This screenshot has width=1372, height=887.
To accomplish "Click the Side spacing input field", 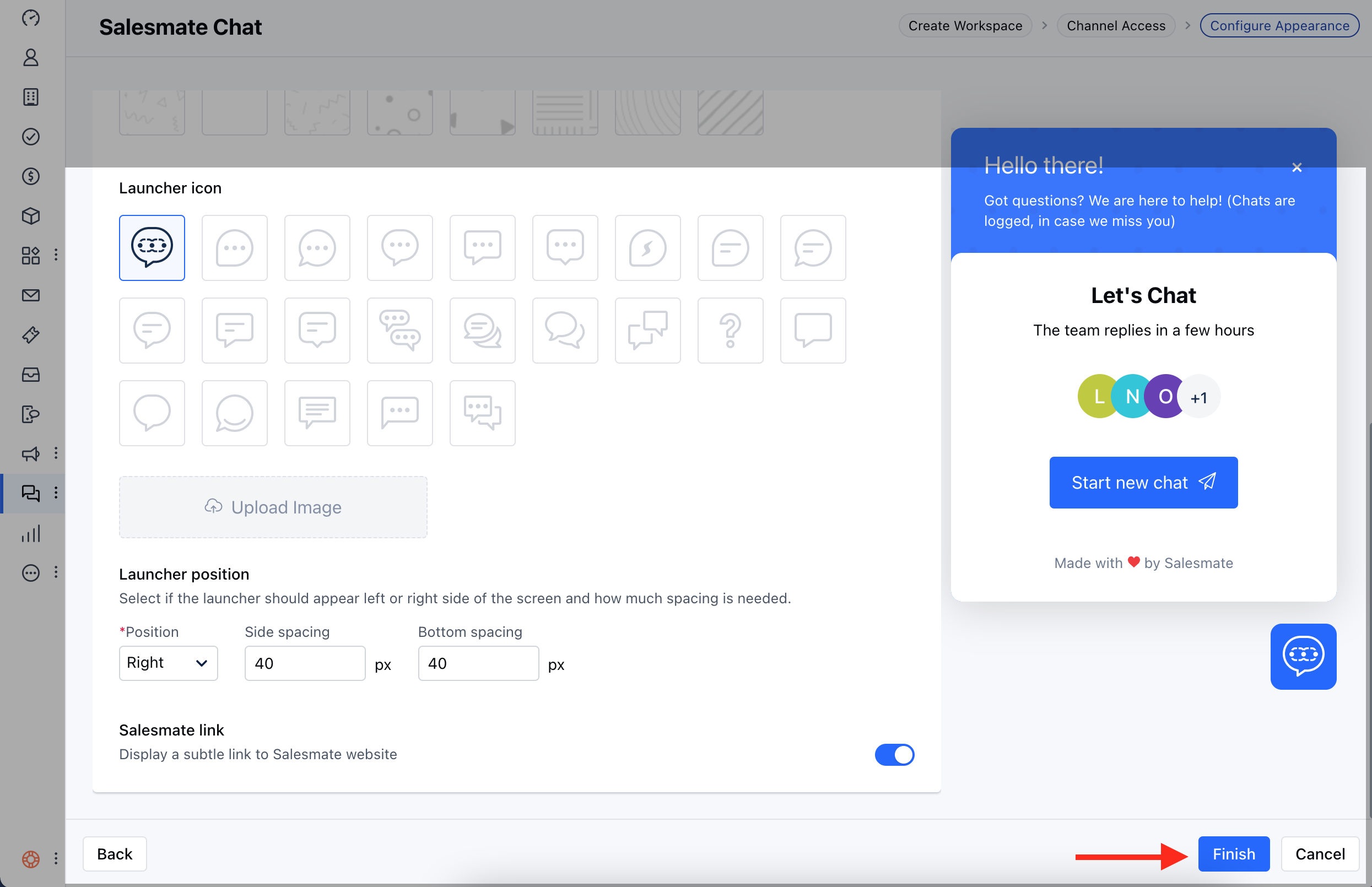I will [x=305, y=663].
